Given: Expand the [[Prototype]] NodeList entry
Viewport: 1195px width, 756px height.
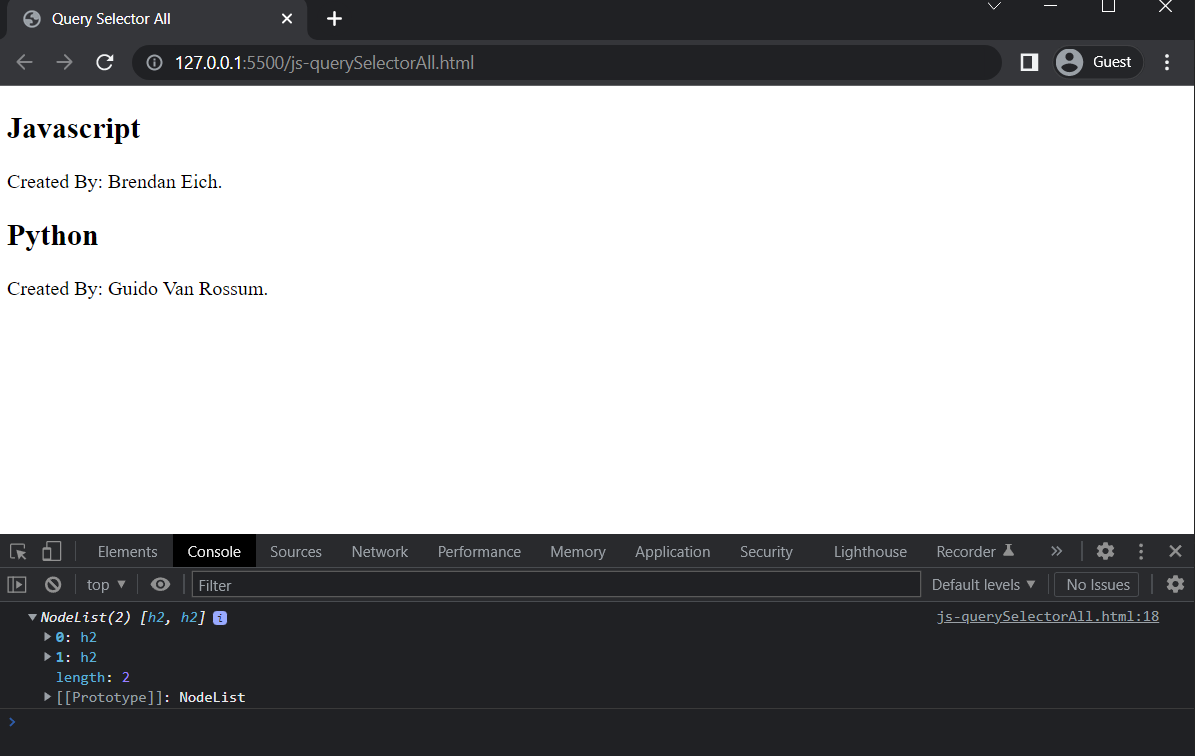Looking at the screenshot, I should [47, 697].
